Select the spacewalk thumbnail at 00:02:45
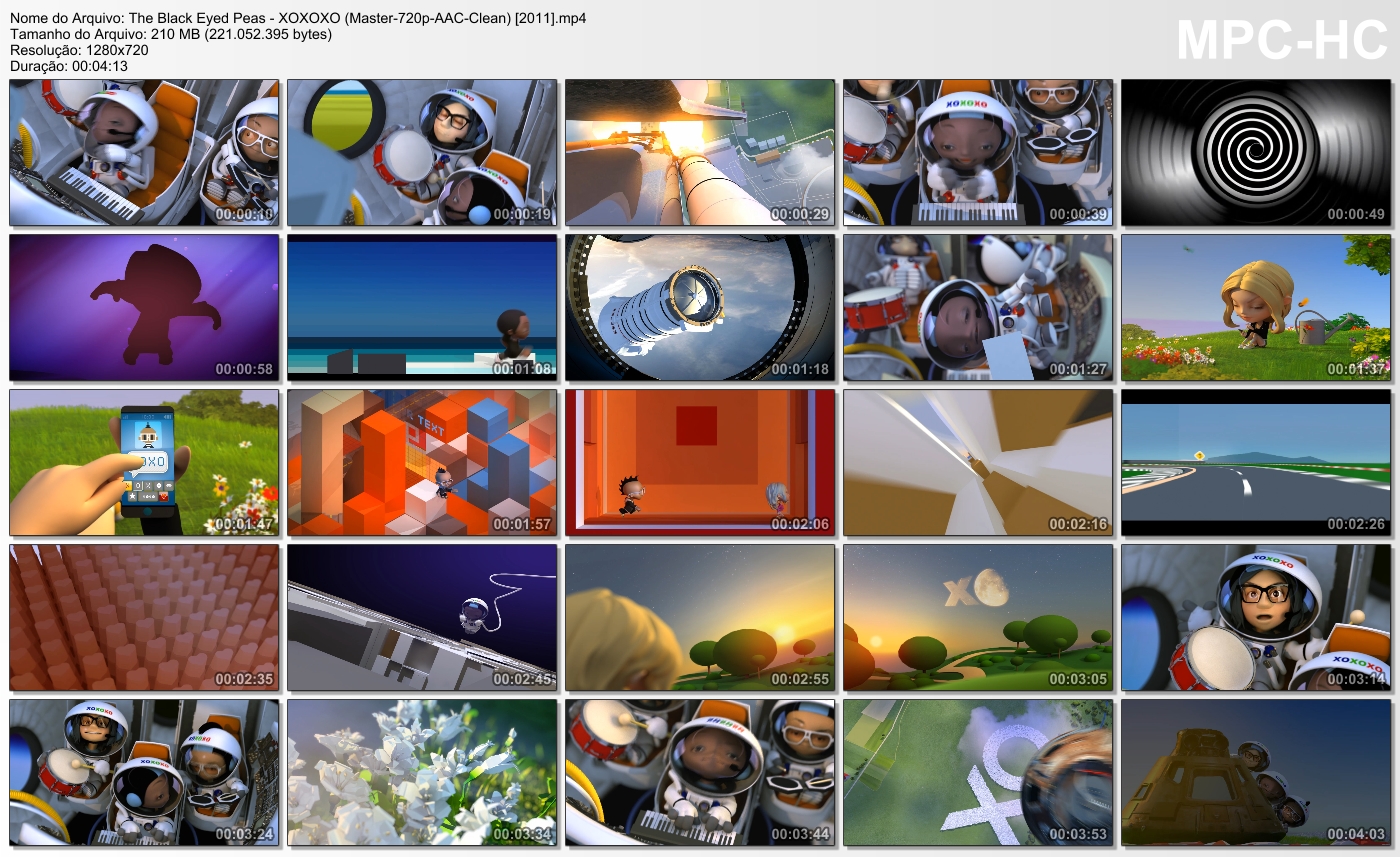Screen dimensions: 1400x857 point(422,618)
